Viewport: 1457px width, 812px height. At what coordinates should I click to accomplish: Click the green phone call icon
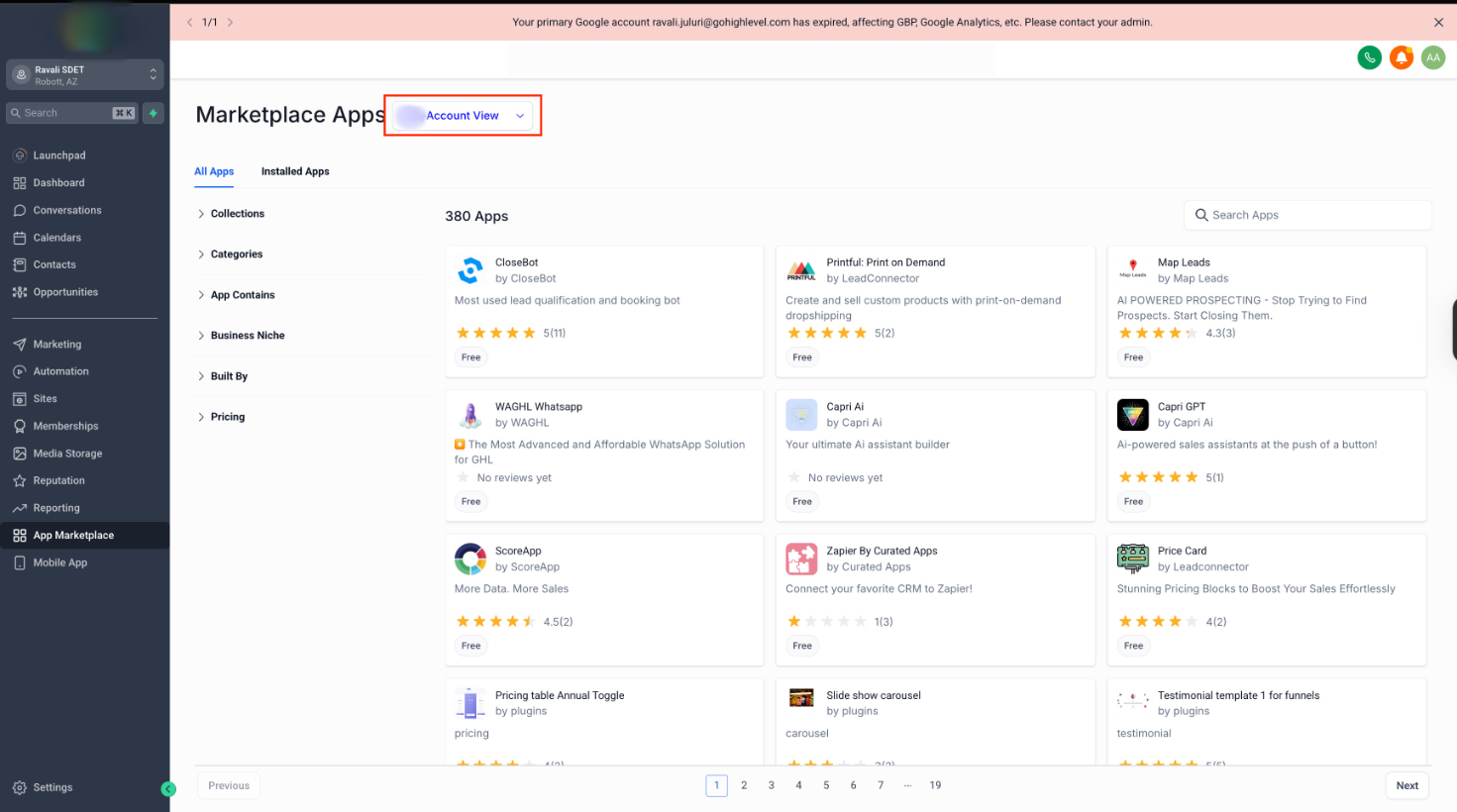click(x=1369, y=58)
